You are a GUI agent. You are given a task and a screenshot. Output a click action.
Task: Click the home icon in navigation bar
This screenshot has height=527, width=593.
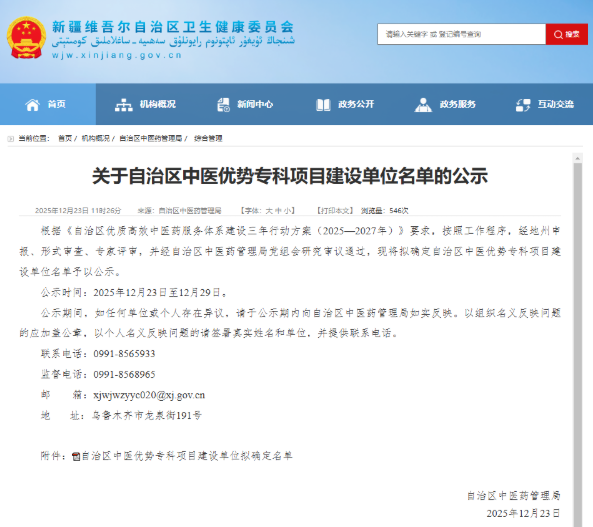tap(33, 105)
